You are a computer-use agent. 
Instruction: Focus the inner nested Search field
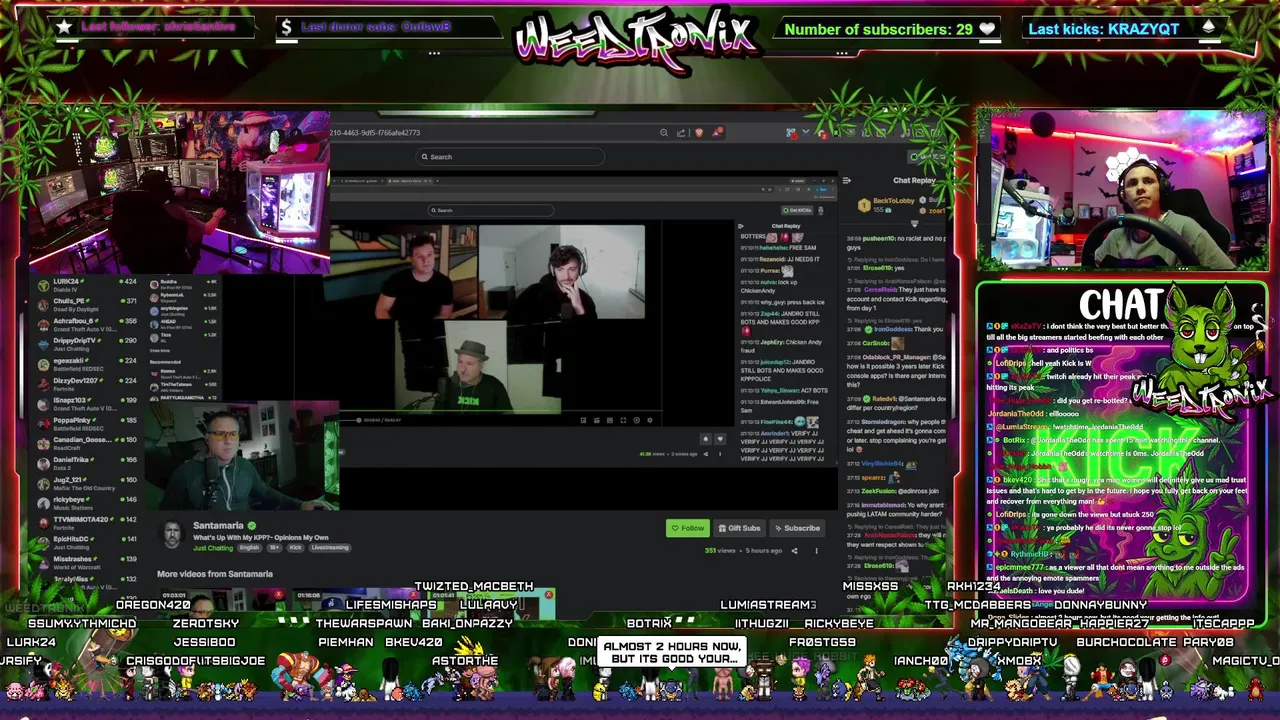(491, 210)
